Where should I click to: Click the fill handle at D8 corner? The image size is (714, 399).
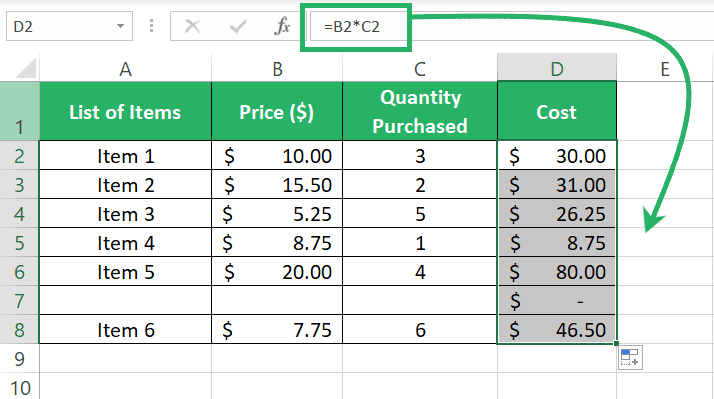click(x=616, y=343)
